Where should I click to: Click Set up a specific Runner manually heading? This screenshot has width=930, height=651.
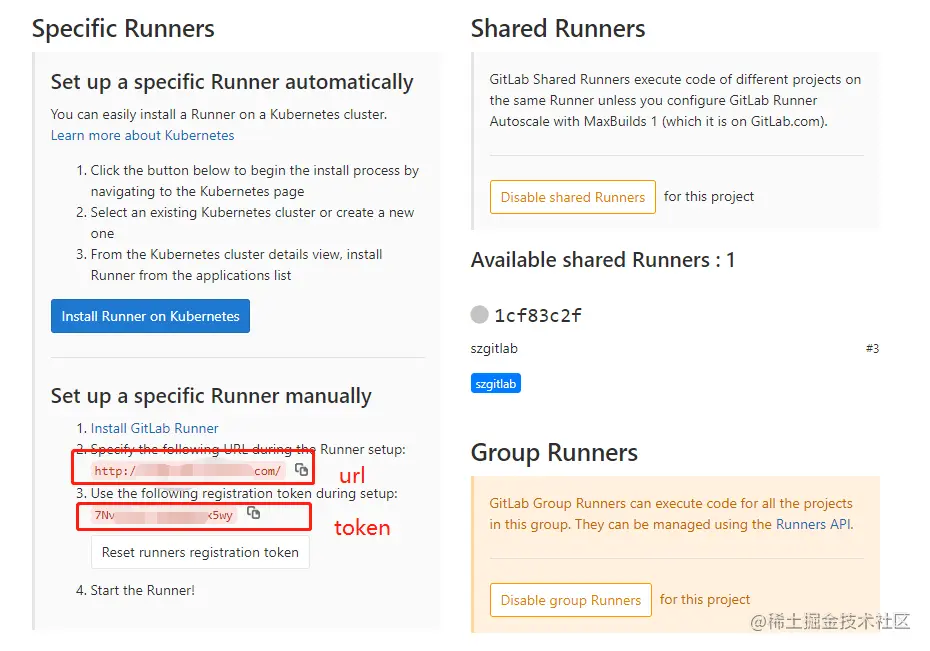(211, 395)
